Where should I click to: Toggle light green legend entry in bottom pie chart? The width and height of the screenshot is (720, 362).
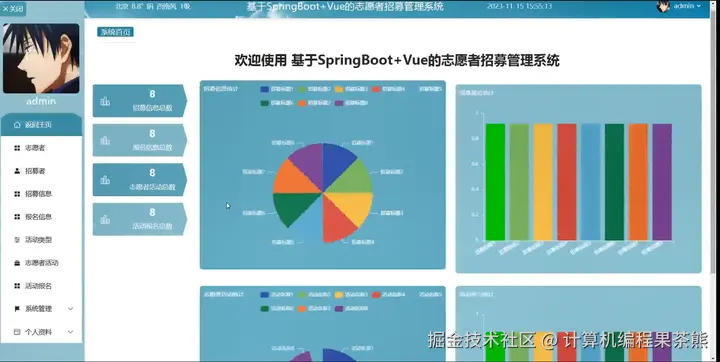pos(315,294)
